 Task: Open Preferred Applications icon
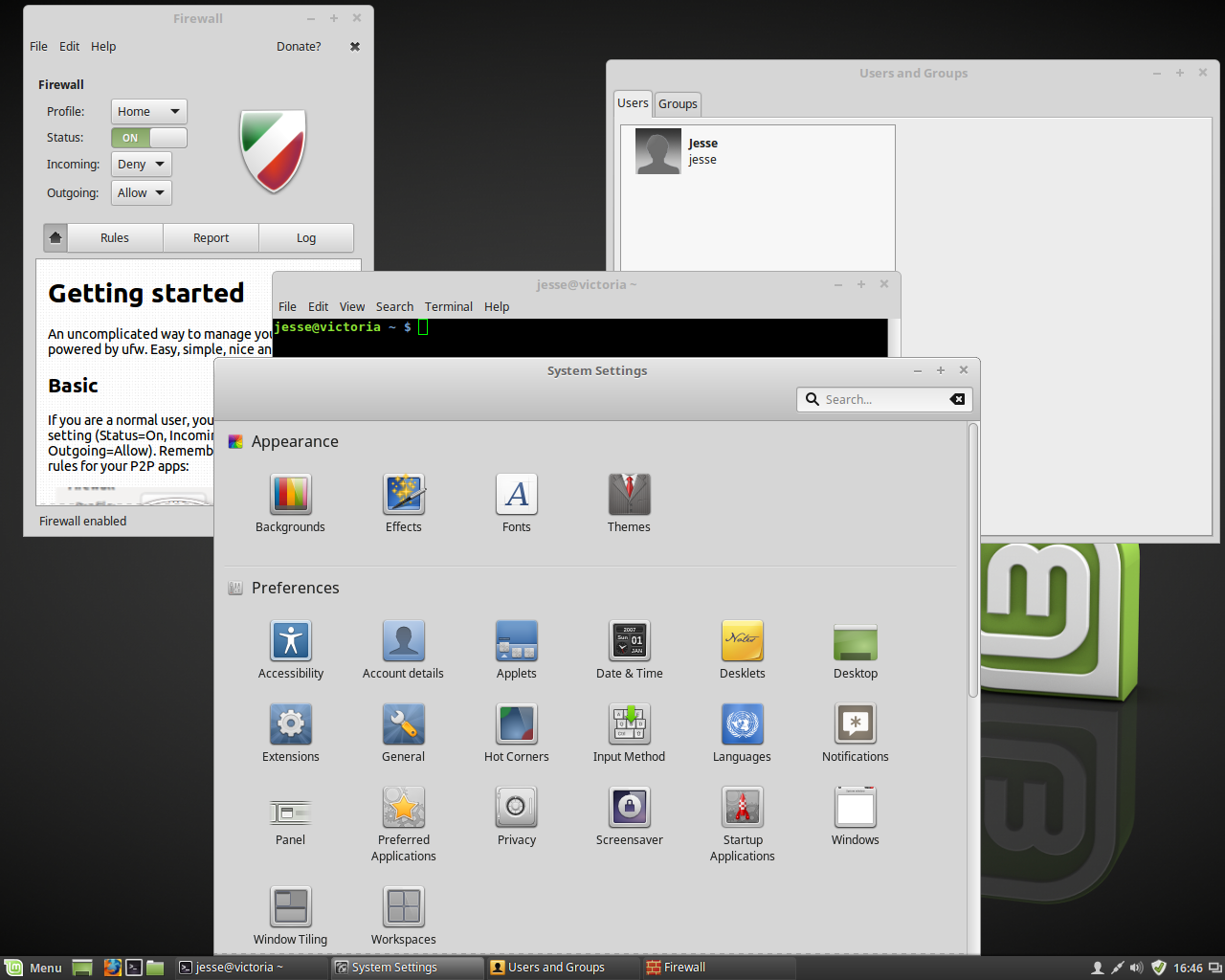pos(404,808)
